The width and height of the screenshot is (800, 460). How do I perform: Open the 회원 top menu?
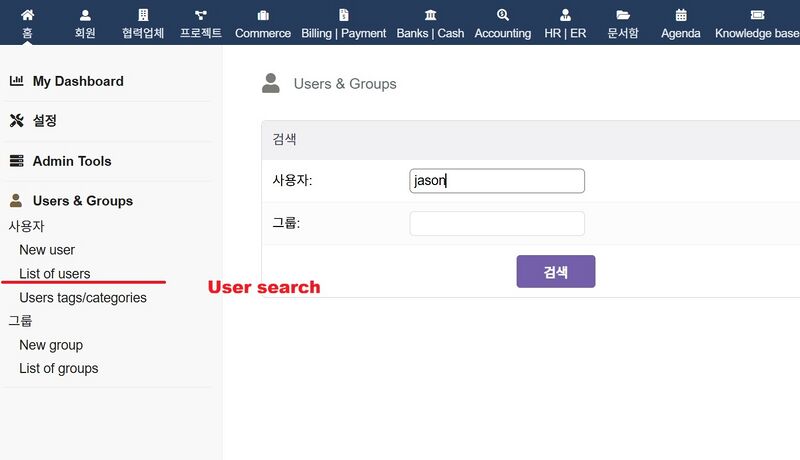pyautogui.click(x=85, y=33)
